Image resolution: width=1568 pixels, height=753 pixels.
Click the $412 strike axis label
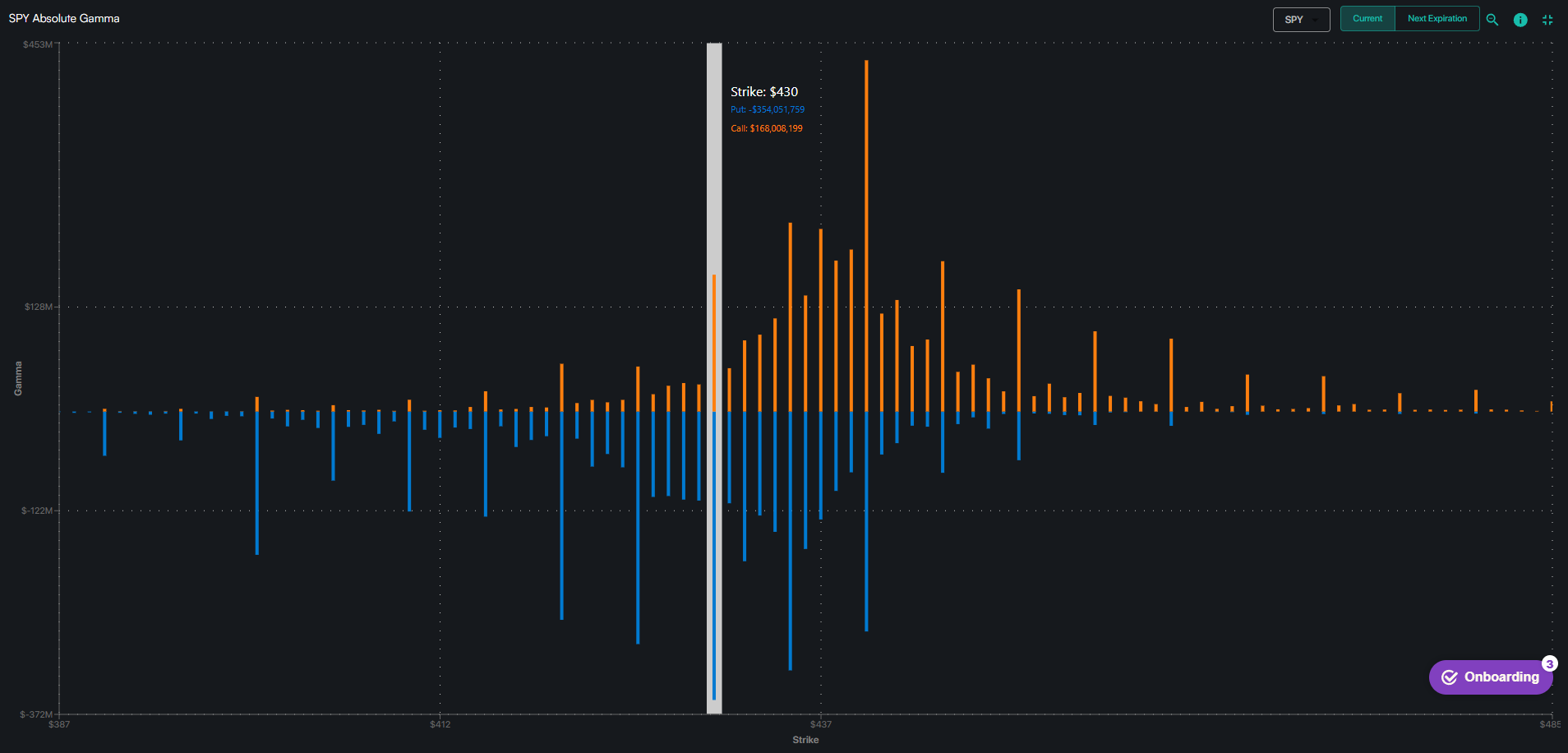coord(440,724)
